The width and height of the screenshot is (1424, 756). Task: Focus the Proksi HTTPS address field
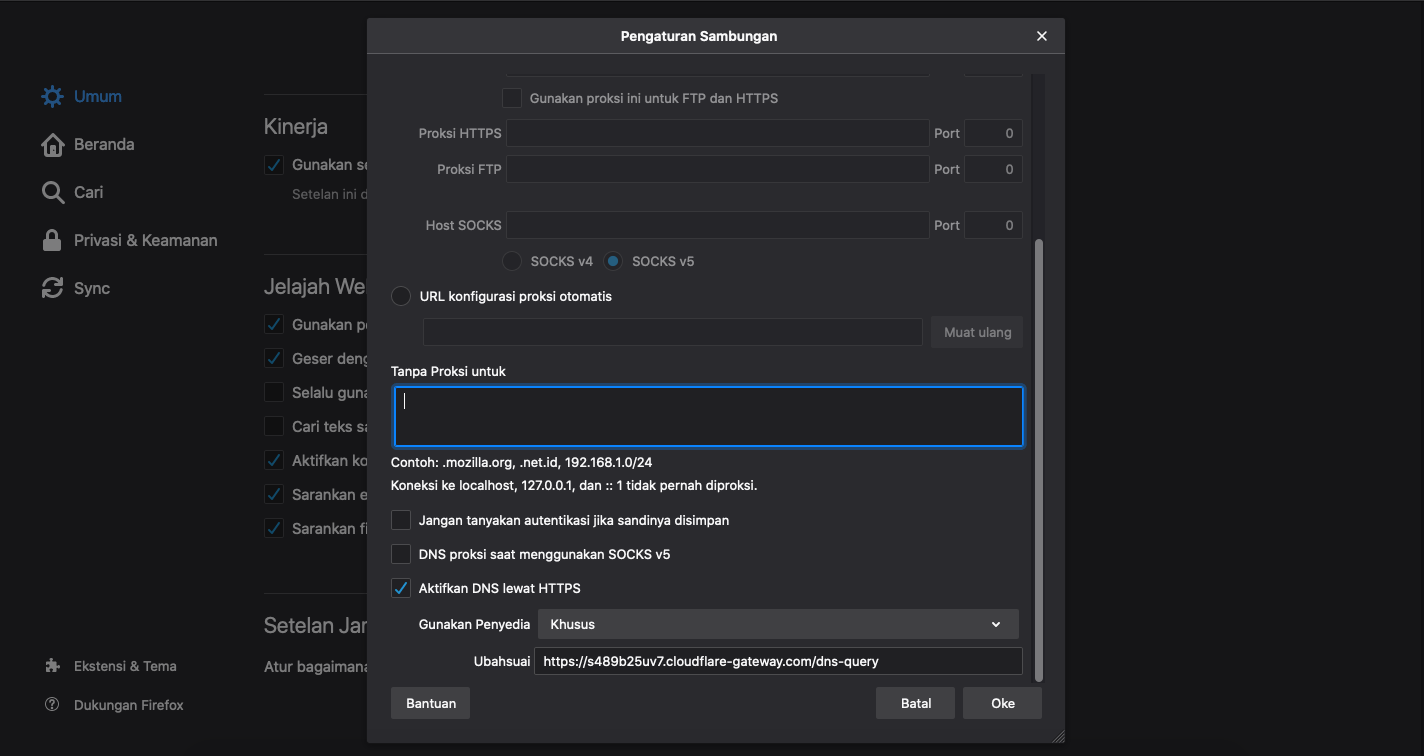pos(718,134)
